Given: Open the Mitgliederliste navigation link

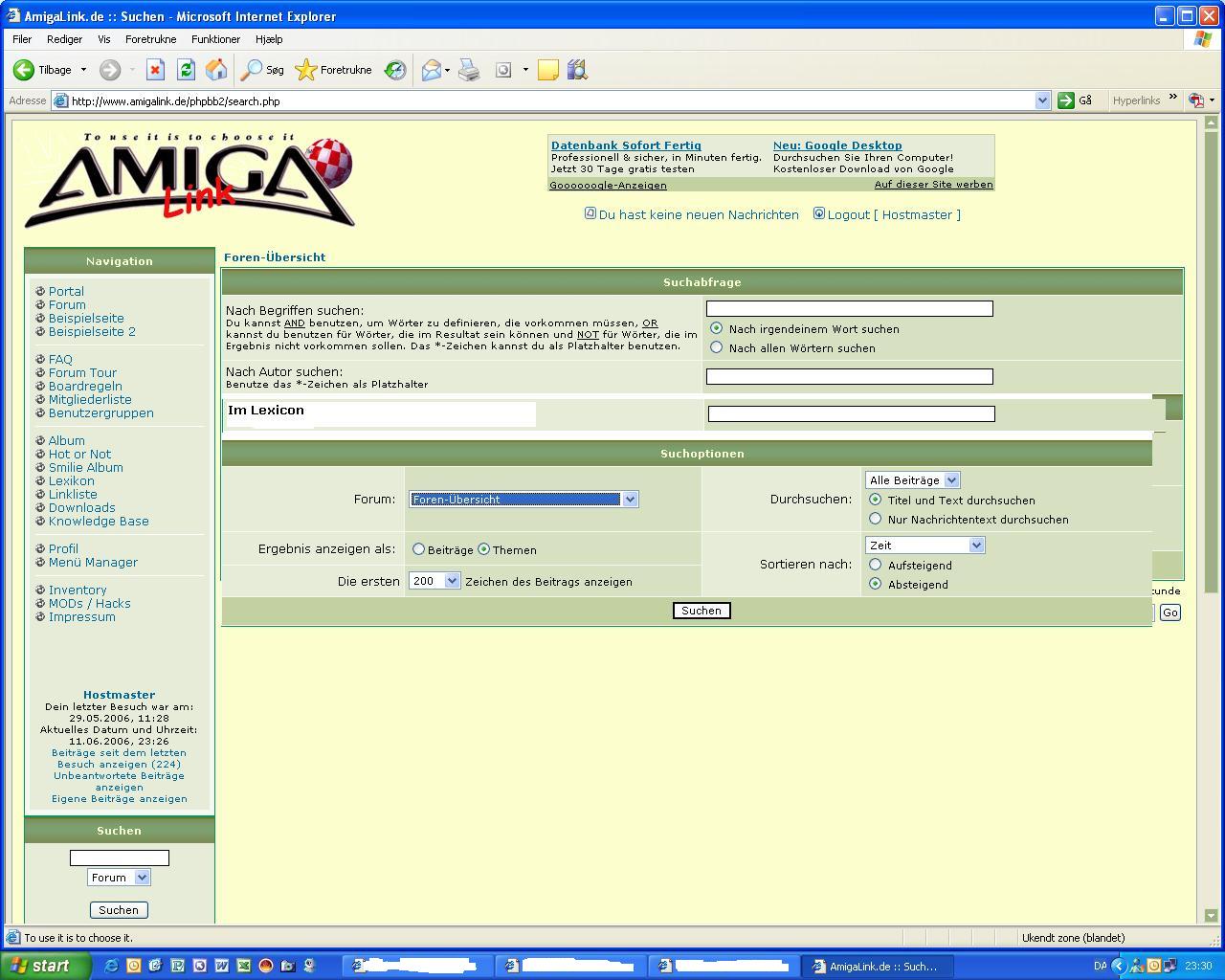Looking at the screenshot, I should pyautogui.click(x=90, y=400).
